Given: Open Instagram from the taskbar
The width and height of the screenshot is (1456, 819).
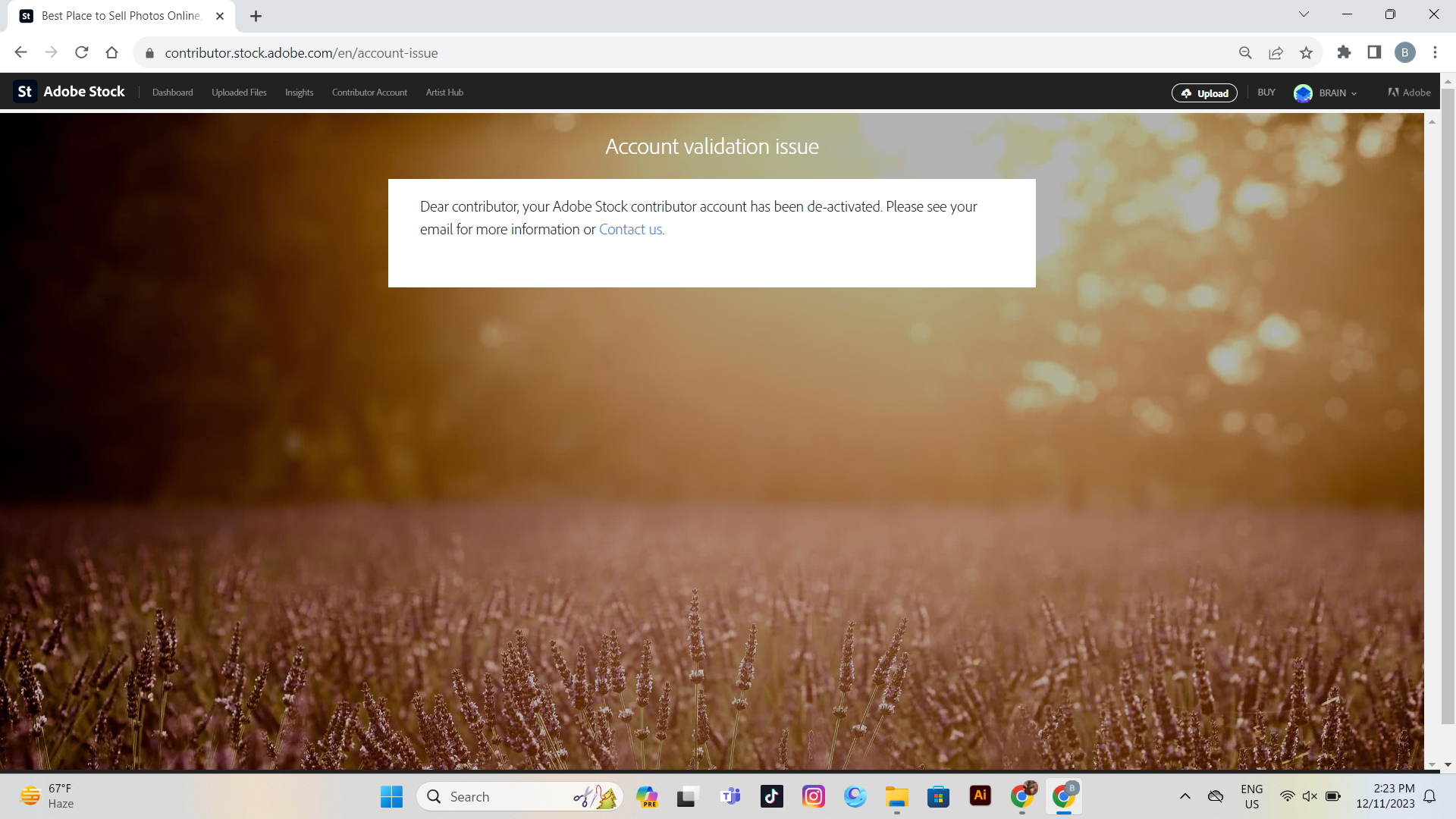Looking at the screenshot, I should pyautogui.click(x=813, y=796).
